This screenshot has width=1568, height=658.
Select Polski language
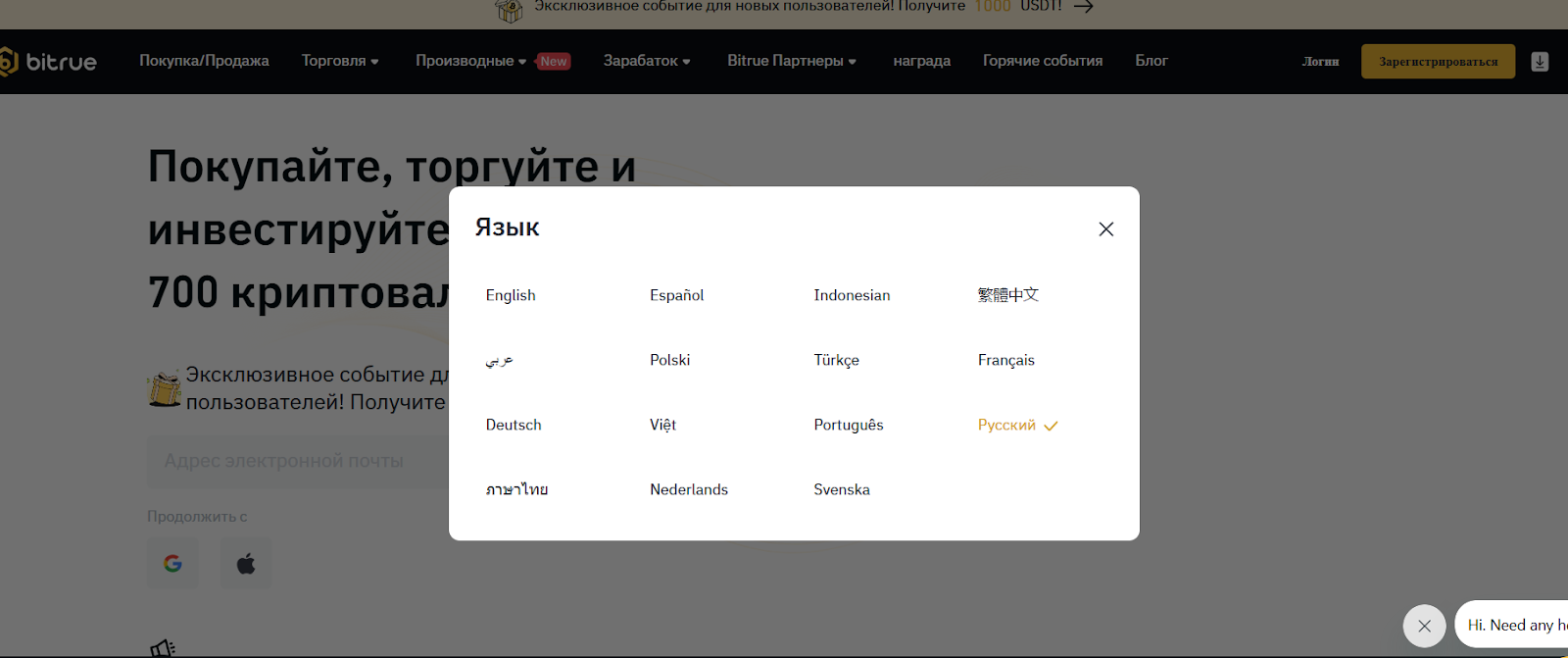point(669,360)
